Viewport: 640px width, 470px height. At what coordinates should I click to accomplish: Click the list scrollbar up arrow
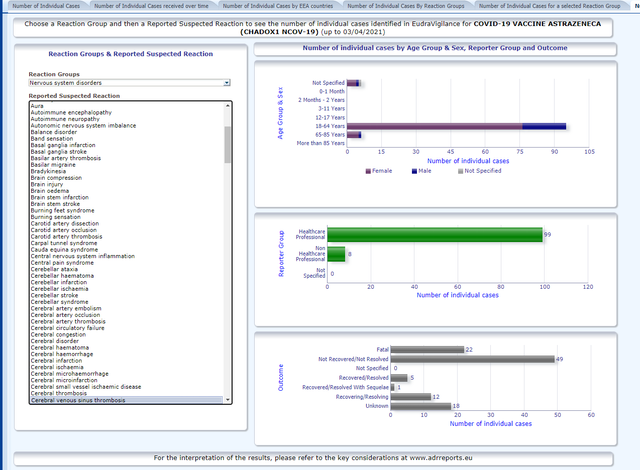tap(227, 106)
